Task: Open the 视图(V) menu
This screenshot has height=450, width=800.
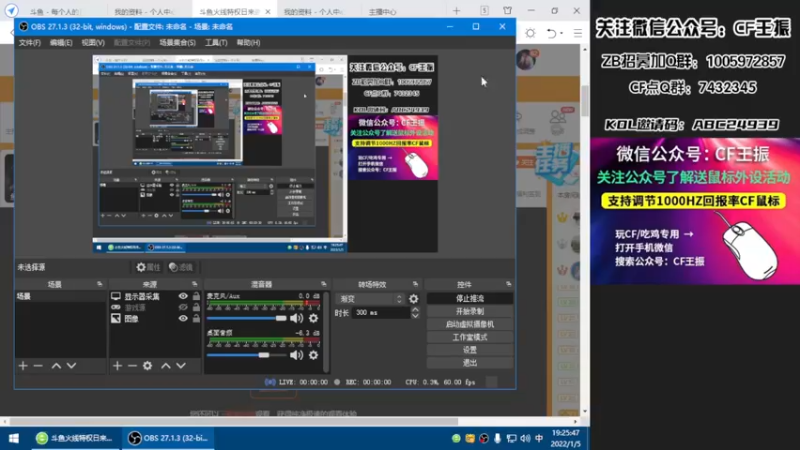Action: 93,43
